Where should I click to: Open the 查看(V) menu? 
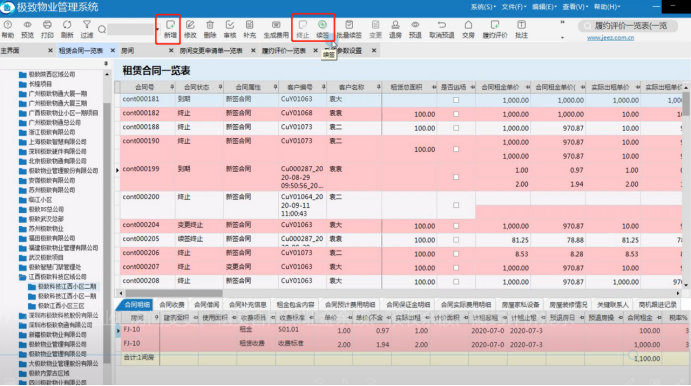coord(575,7)
